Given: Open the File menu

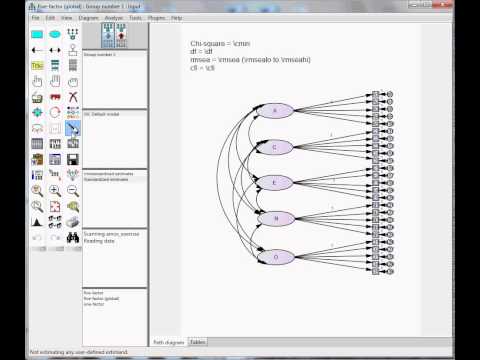Looking at the screenshot, I should pyautogui.click(x=35, y=18).
